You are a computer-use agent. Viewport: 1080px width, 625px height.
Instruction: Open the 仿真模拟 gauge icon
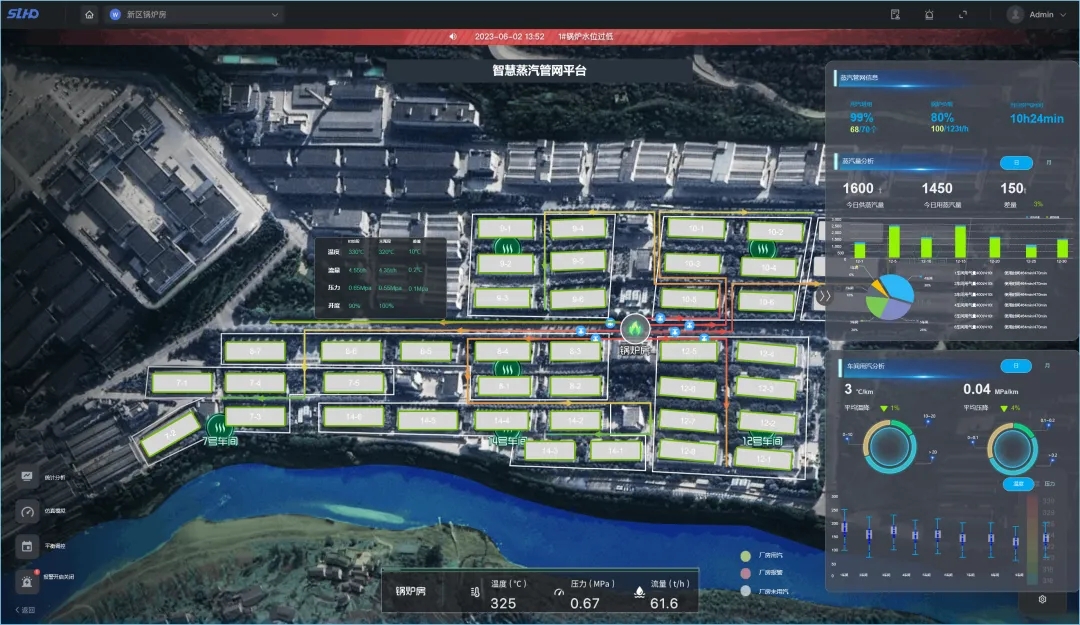pos(26,510)
